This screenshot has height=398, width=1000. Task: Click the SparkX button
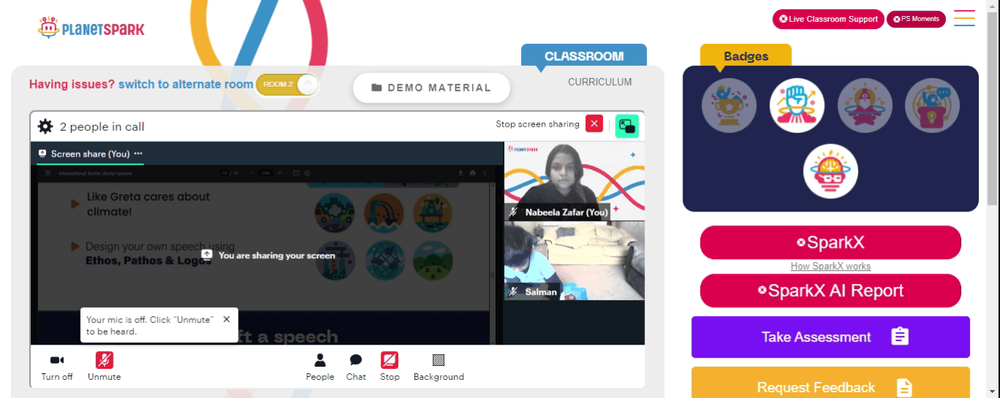coord(830,242)
